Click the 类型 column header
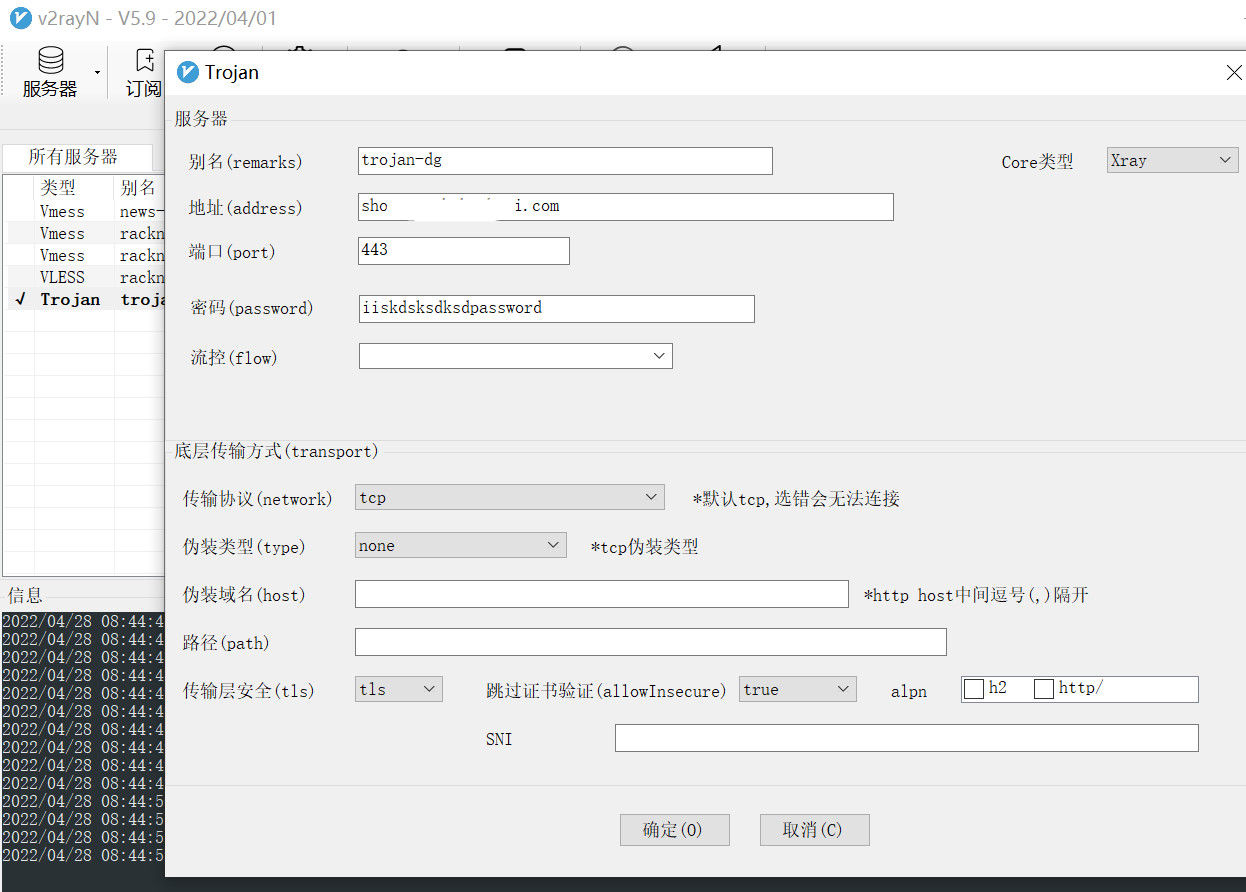The height and width of the screenshot is (892, 1246). (x=58, y=187)
